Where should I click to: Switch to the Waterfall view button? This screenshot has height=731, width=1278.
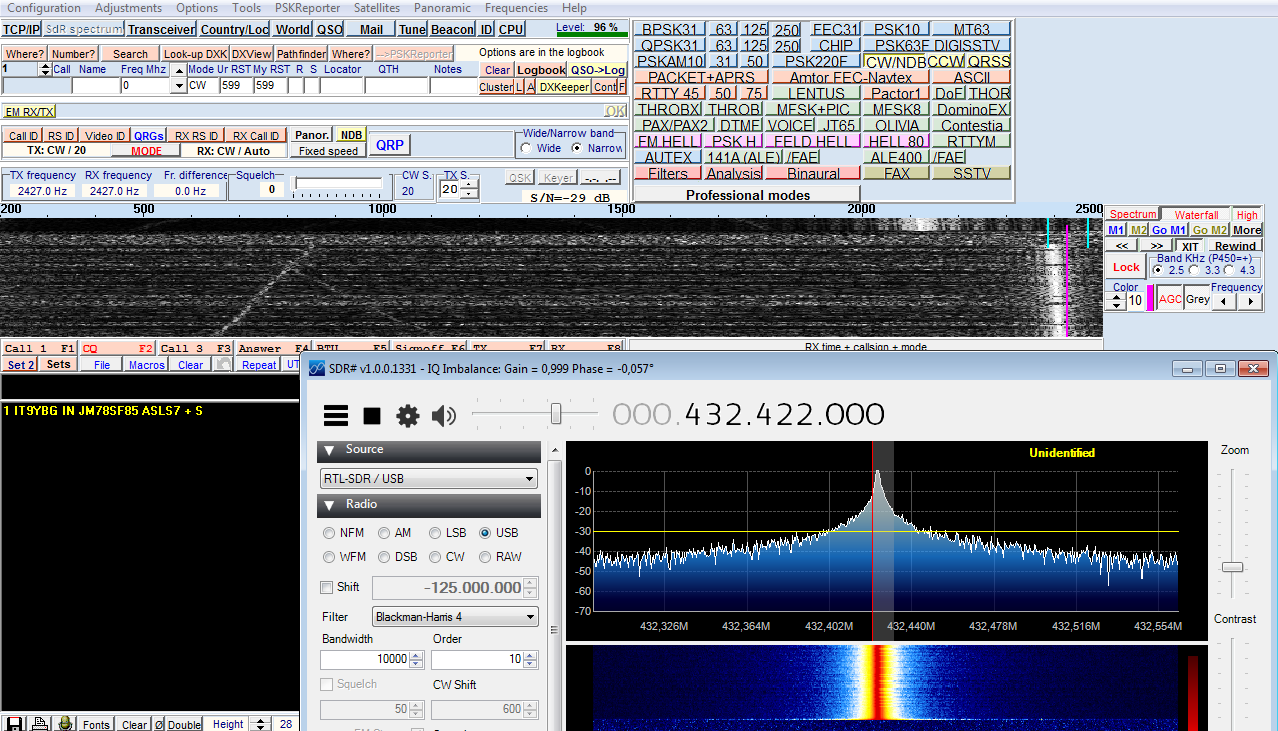tap(1196, 215)
